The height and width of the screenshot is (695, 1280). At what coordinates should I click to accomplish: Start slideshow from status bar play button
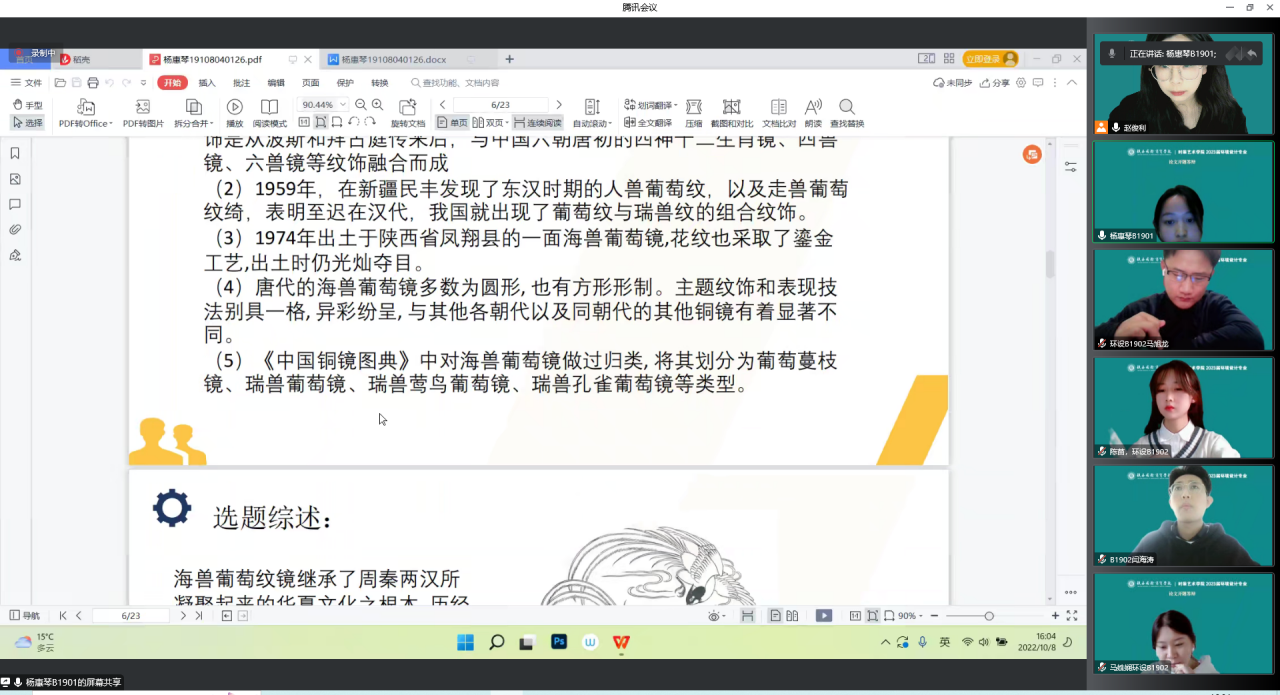[x=824, y=616]
